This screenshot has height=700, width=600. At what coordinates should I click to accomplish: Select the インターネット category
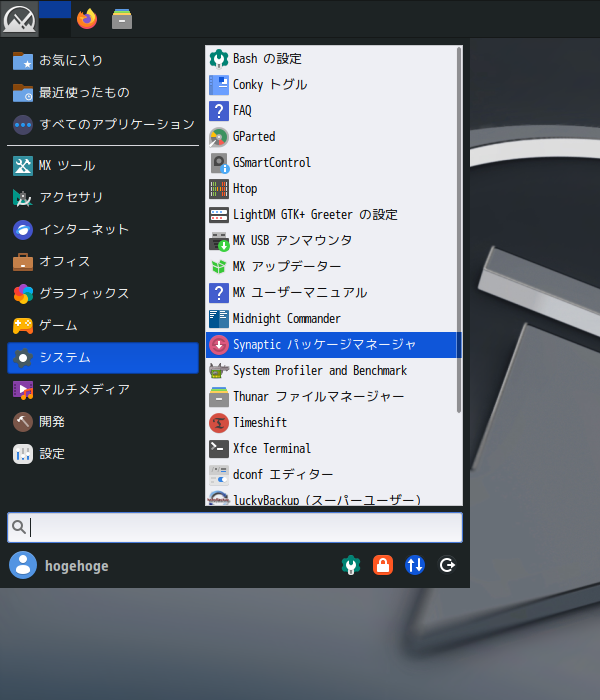point(103,229)
